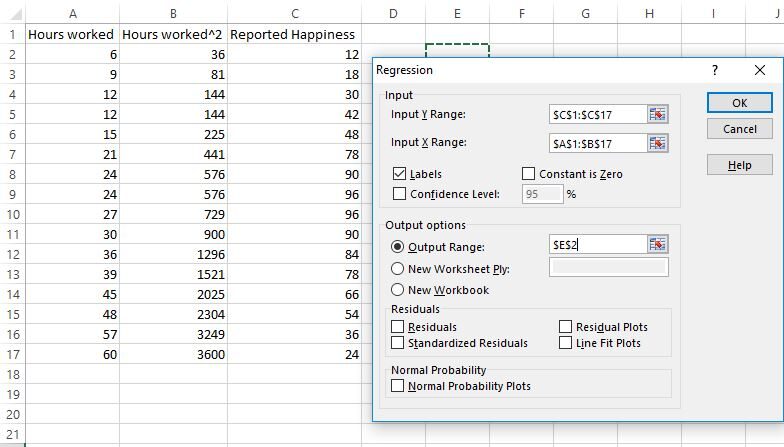Screen dimensions: 784x447
Task: Select cell containing 'Hours worked' header
Action: [x=72, y=34]
